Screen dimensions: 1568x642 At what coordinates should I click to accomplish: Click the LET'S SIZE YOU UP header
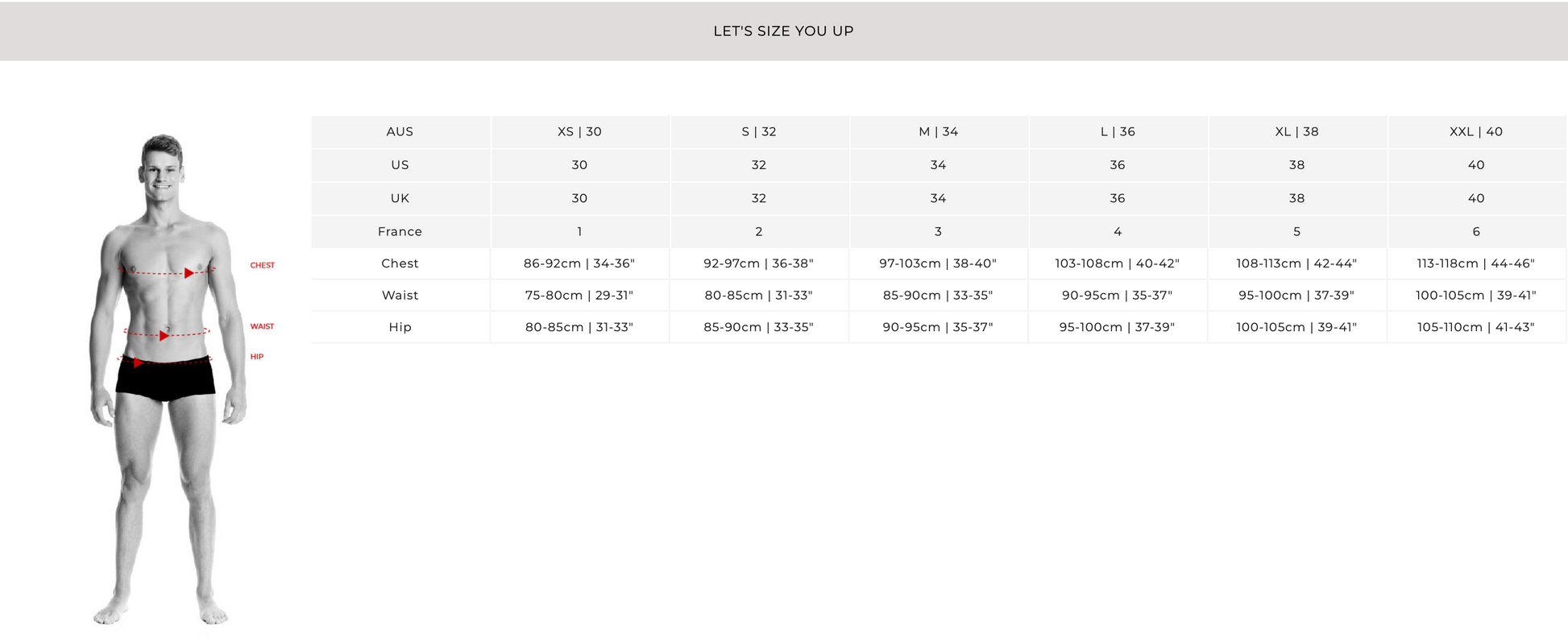pos(783,31)
